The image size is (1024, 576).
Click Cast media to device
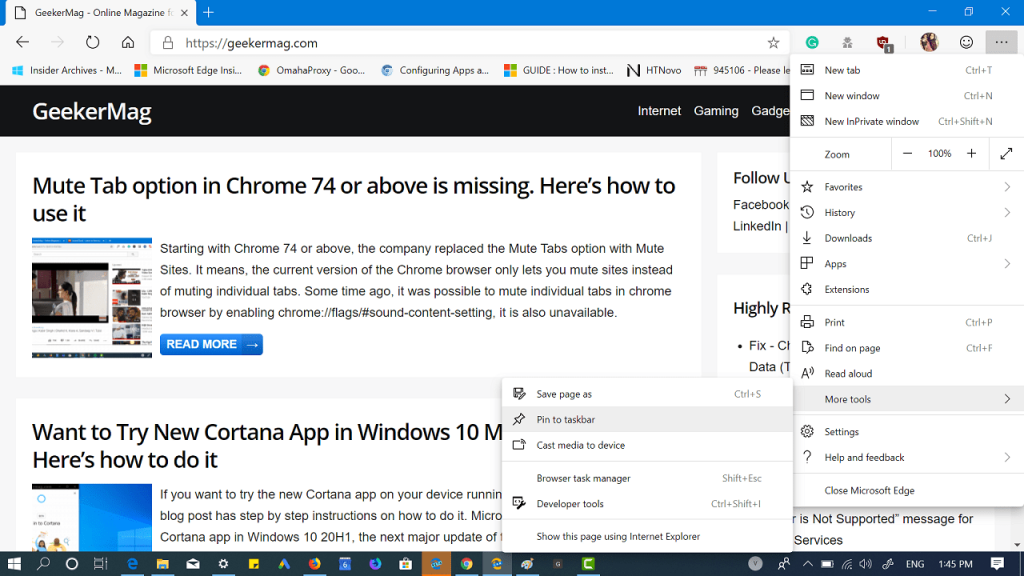point(647,445)
